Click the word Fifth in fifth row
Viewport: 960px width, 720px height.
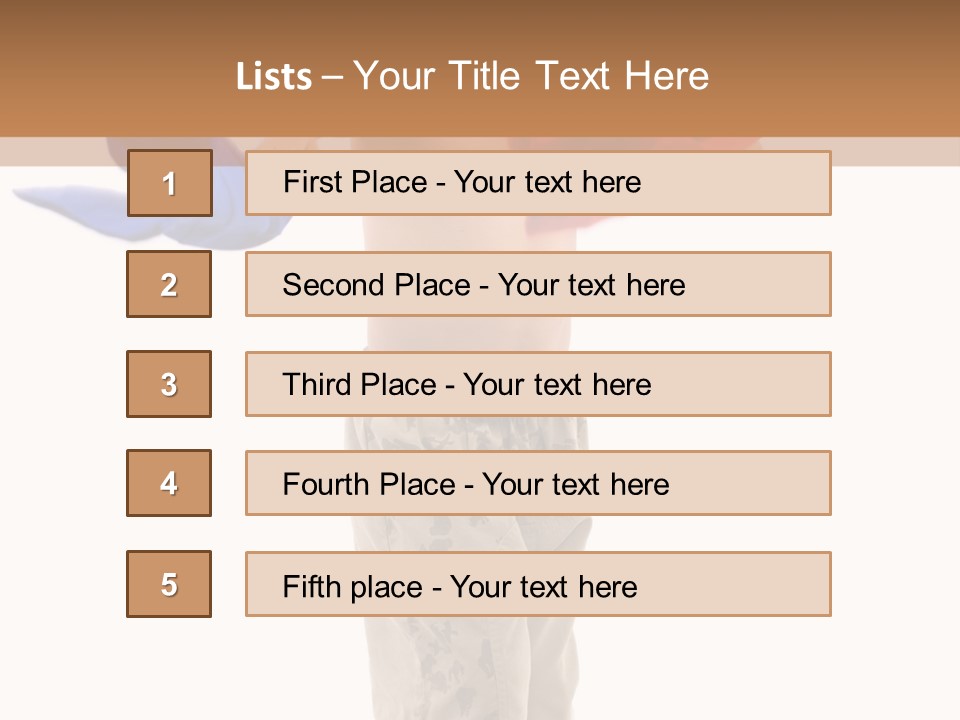[310, 586]
